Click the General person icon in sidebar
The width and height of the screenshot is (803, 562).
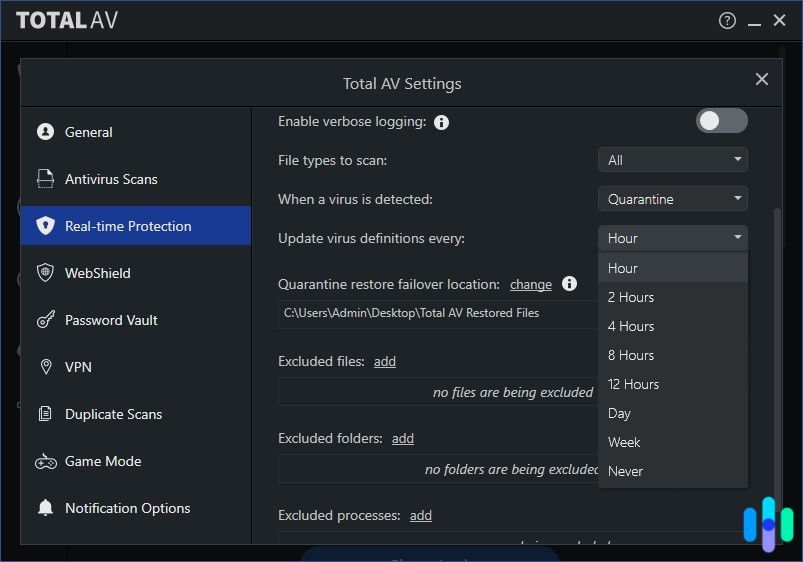[x=45, y=132]
